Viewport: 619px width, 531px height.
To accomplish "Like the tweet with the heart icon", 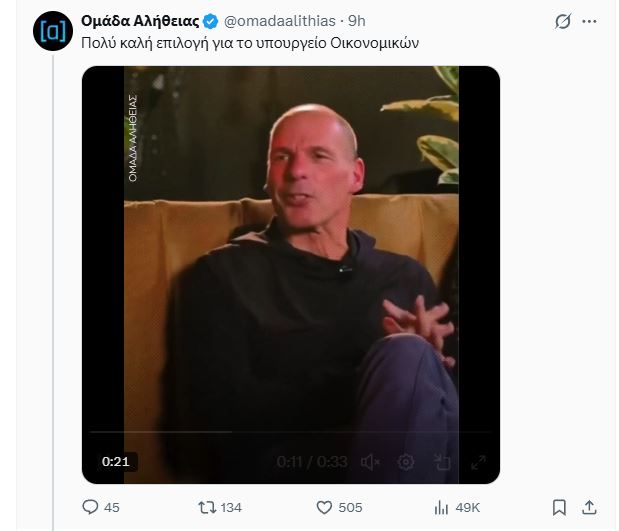I will click(x=323, y=507).
